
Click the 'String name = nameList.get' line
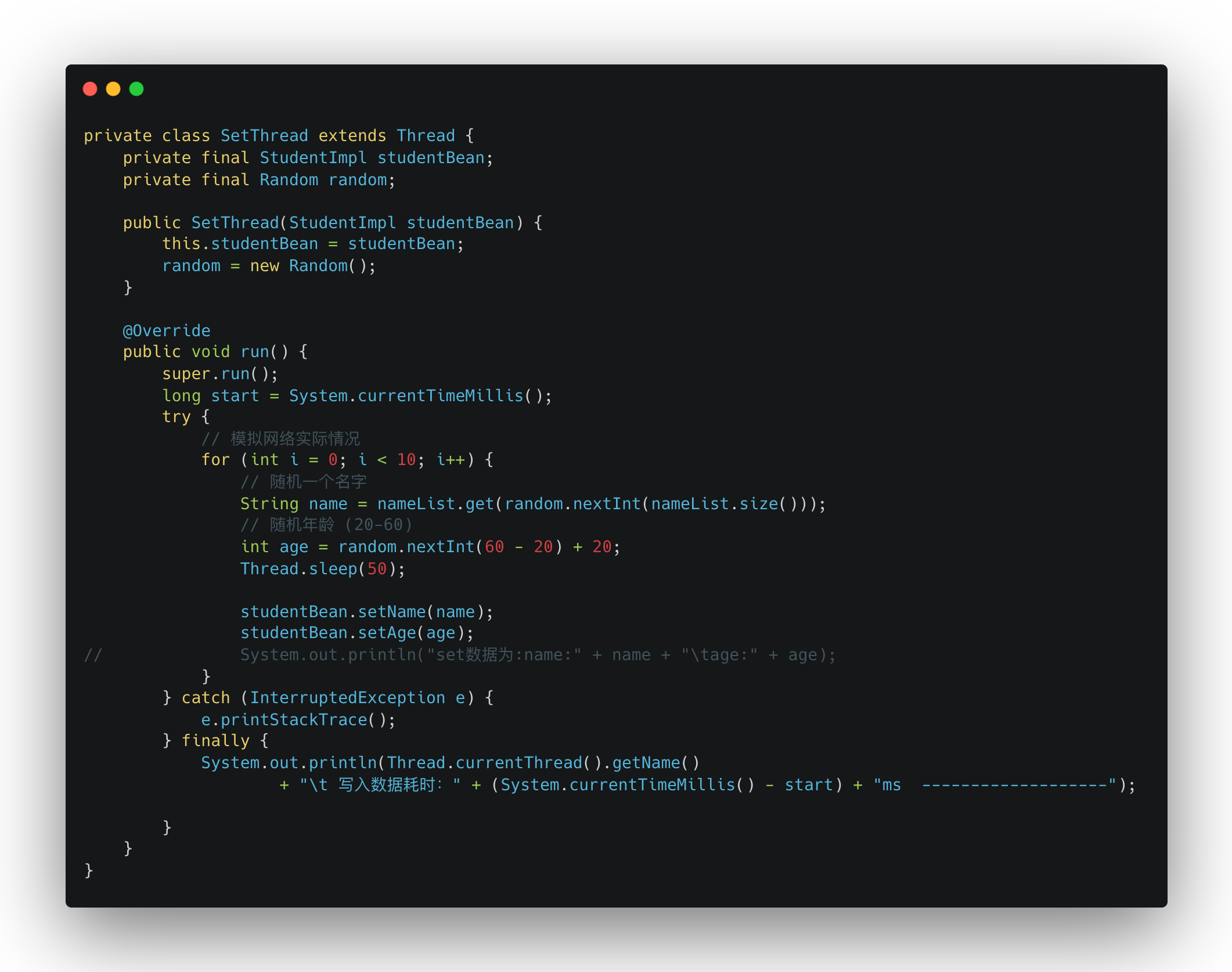(533, 504)
